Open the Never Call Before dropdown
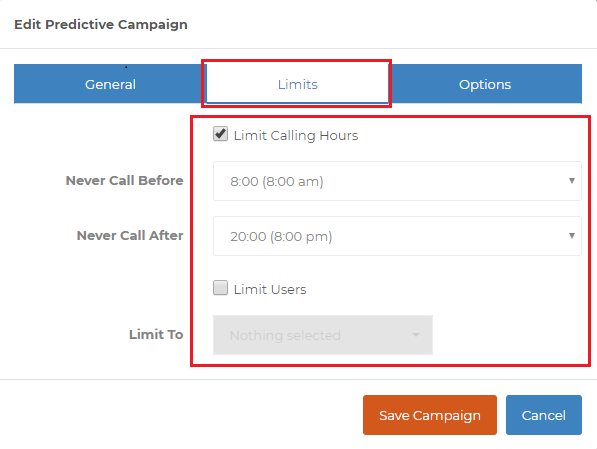The height and width of the screenshot is (449, 597). pyautogui.click(x=397, y=181)
